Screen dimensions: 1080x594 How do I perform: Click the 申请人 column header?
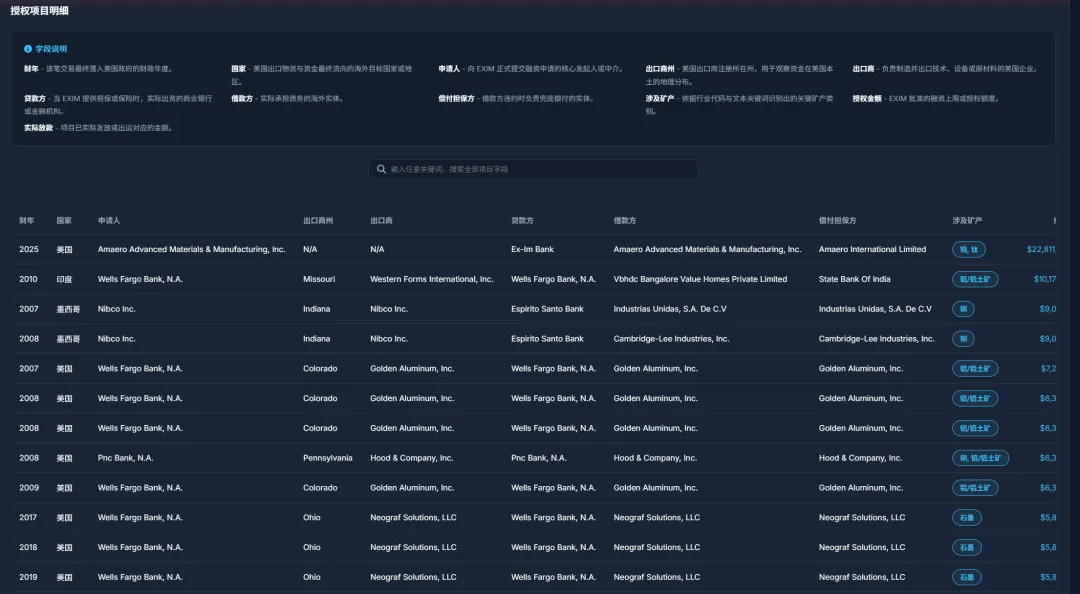click(x=109, y=221)
